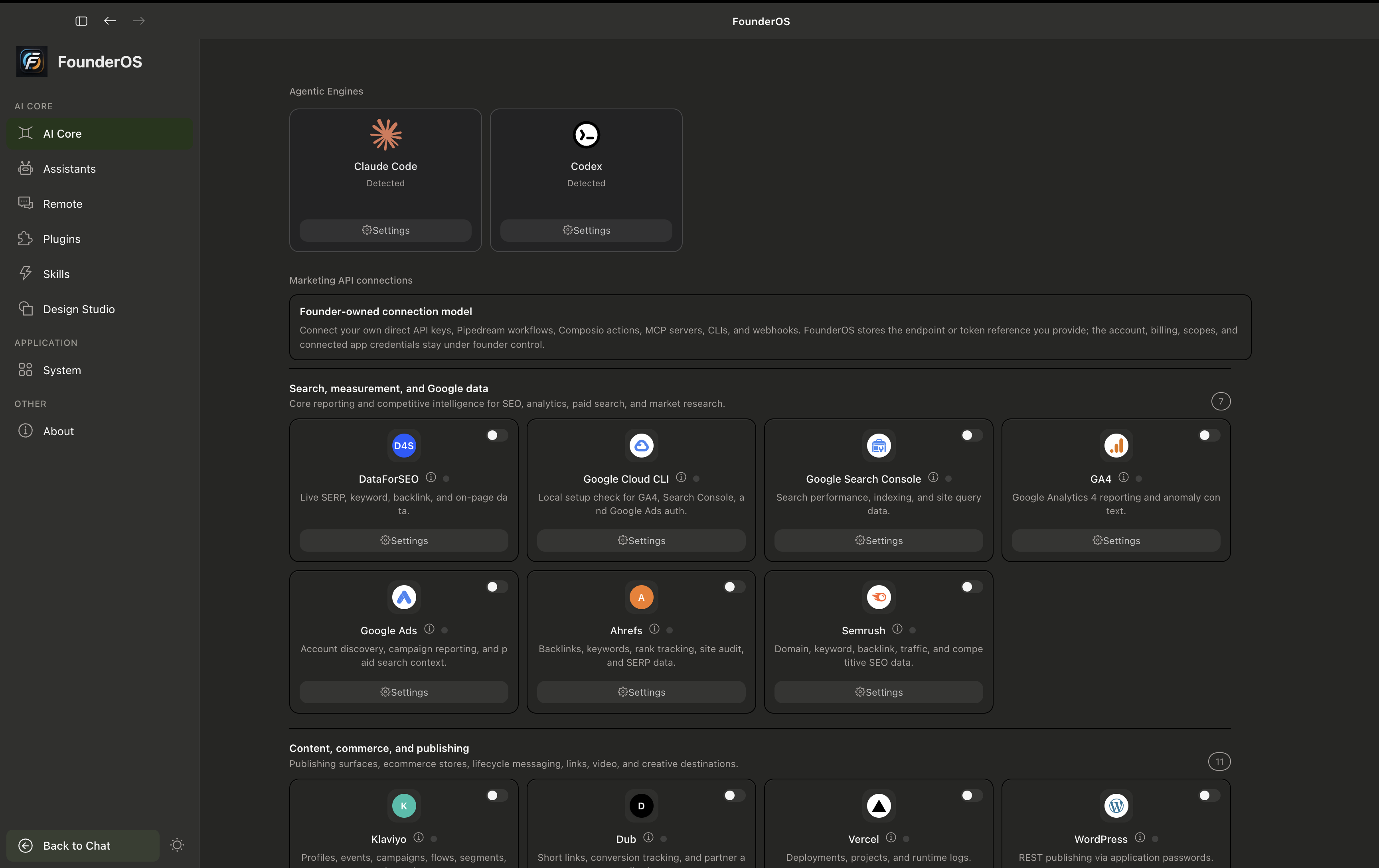Open Plugins in the sidebar
This screenshot has width=1379, height=868.
pos(100,239)
